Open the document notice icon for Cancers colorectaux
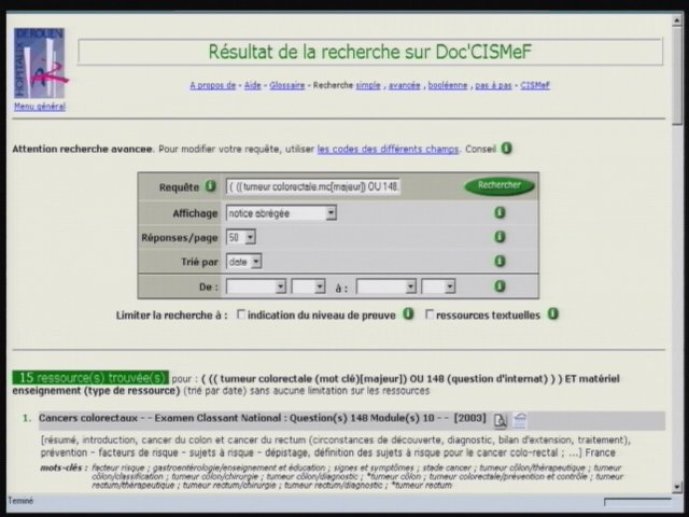 (x=500, y=420)
